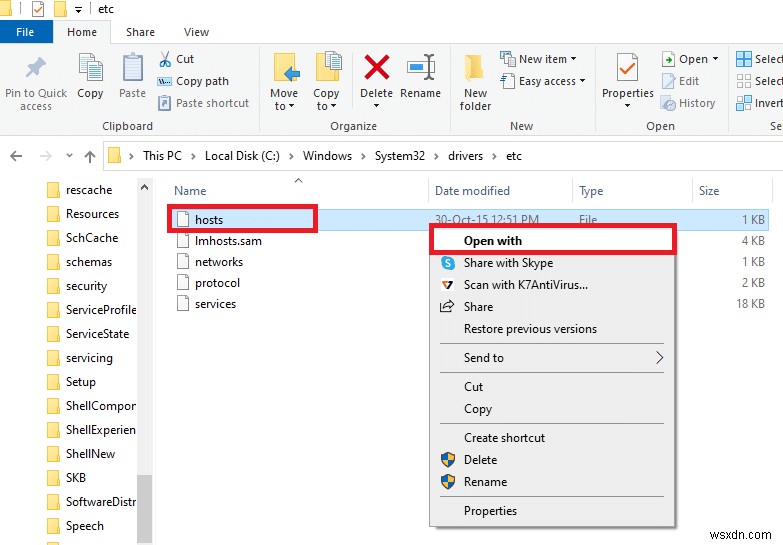Click Paste shortcut in the ribbon

203,103
